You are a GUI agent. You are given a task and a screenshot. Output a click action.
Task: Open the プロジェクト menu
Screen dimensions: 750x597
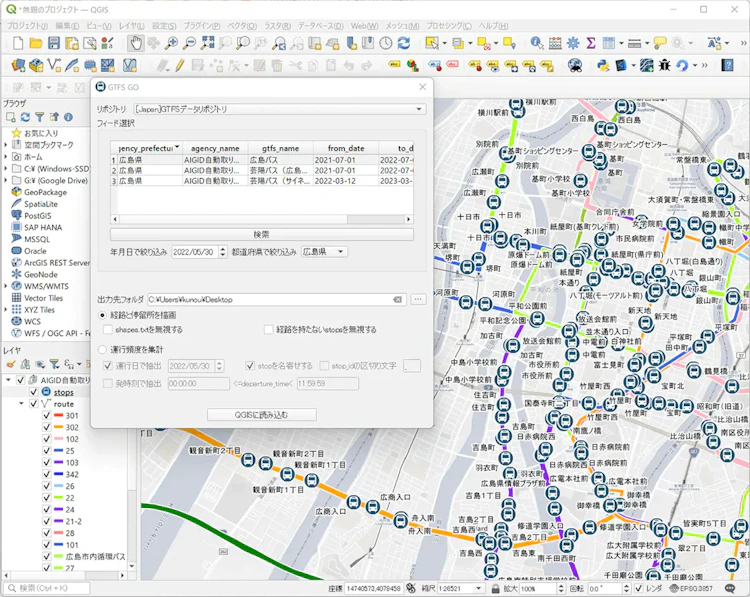tap(27, 26)
